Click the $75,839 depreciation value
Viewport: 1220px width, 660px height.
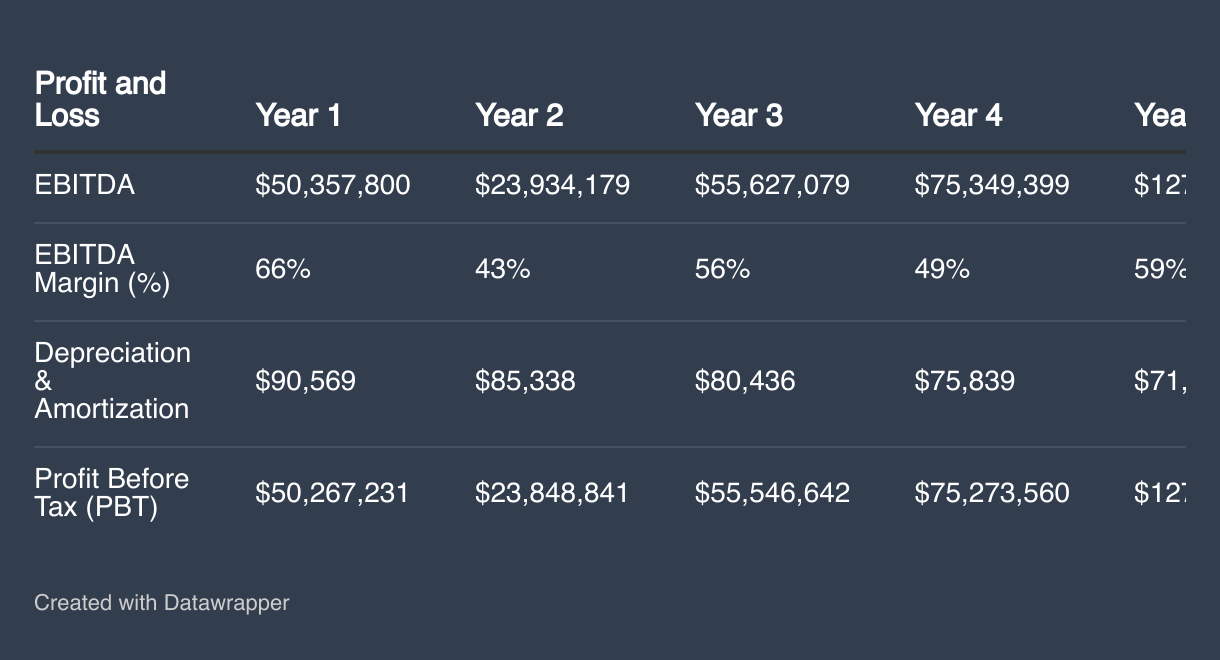pyautogui.click(x=964, y=381)
